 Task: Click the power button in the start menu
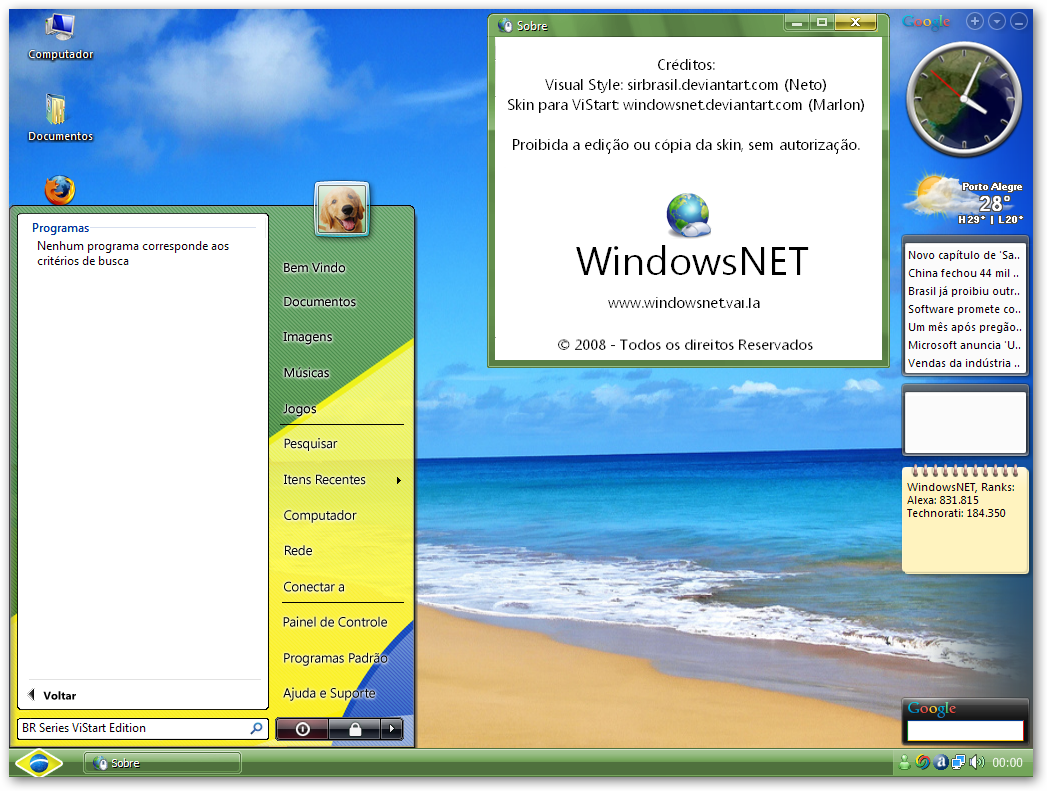click(x=302, y=729)
